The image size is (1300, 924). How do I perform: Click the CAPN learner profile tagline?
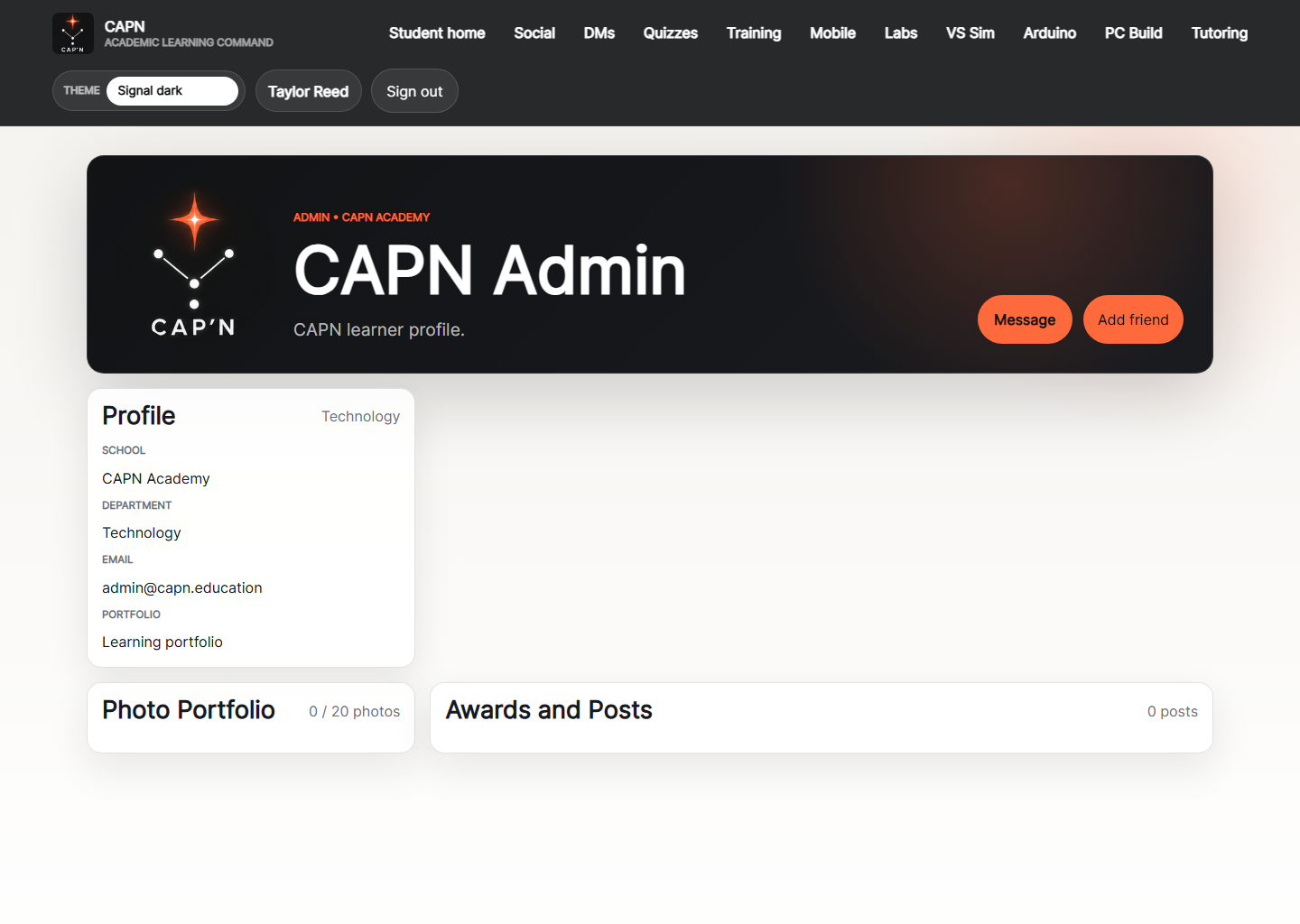point(379,329)
